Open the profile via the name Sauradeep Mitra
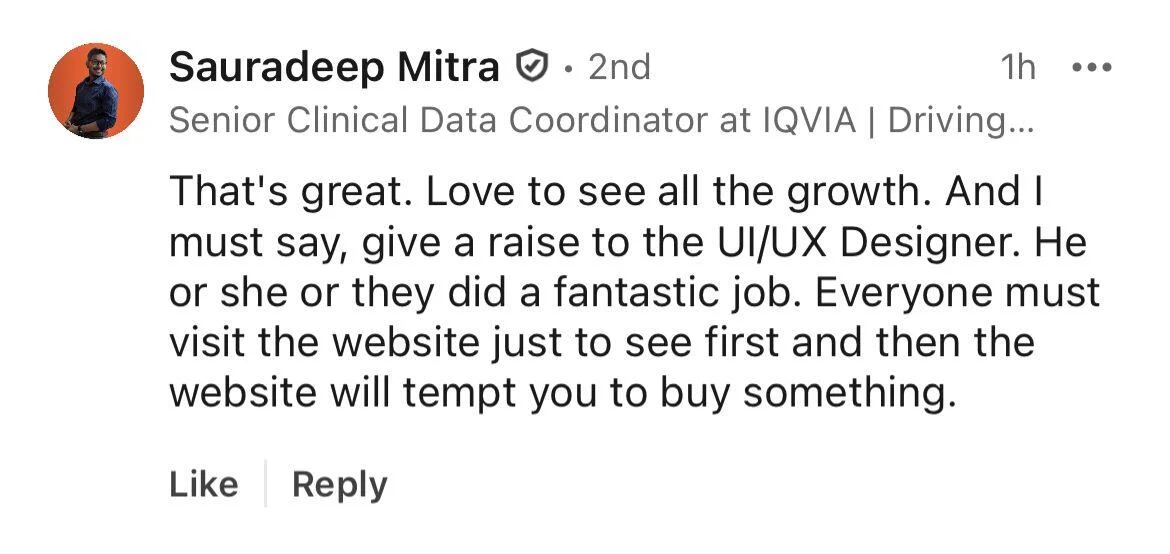The image size is (1170, 554). click(x=334, y=67)
